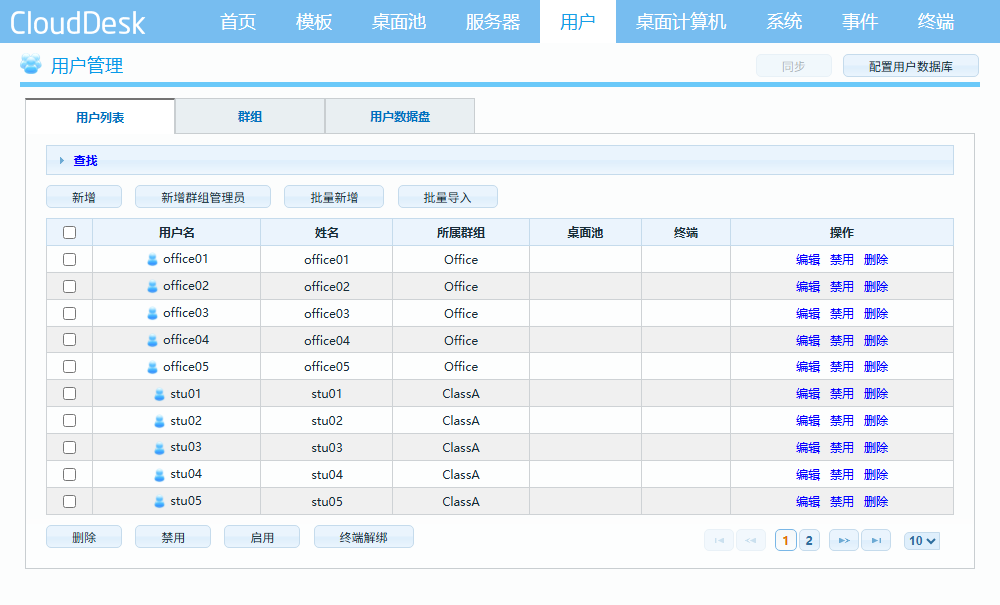The width and height of the screenshot is (1000, 605).
Task: Click 编辑 link for office01
Action: coord(808,259)
